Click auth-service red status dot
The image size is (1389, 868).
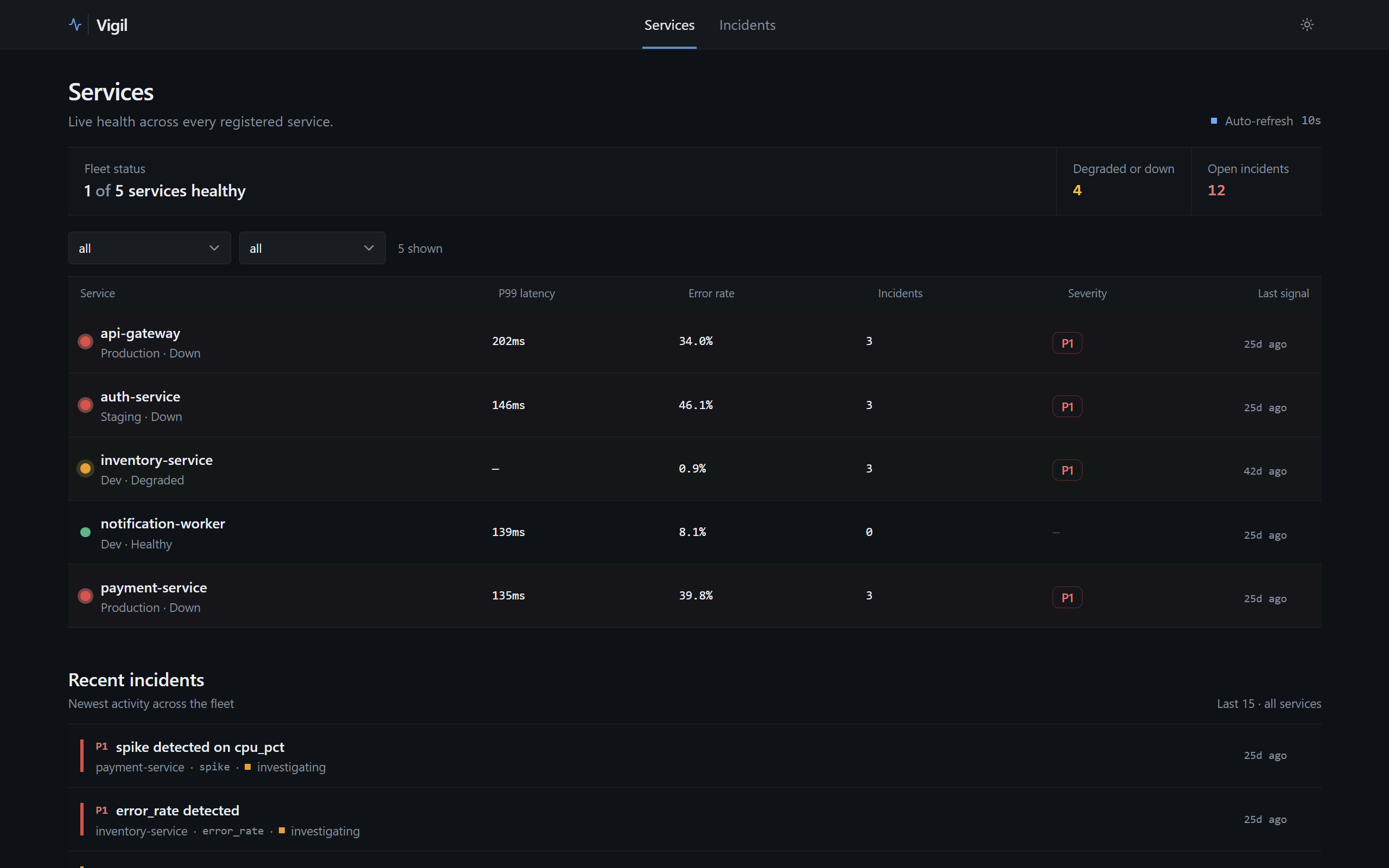coord(86,405)
